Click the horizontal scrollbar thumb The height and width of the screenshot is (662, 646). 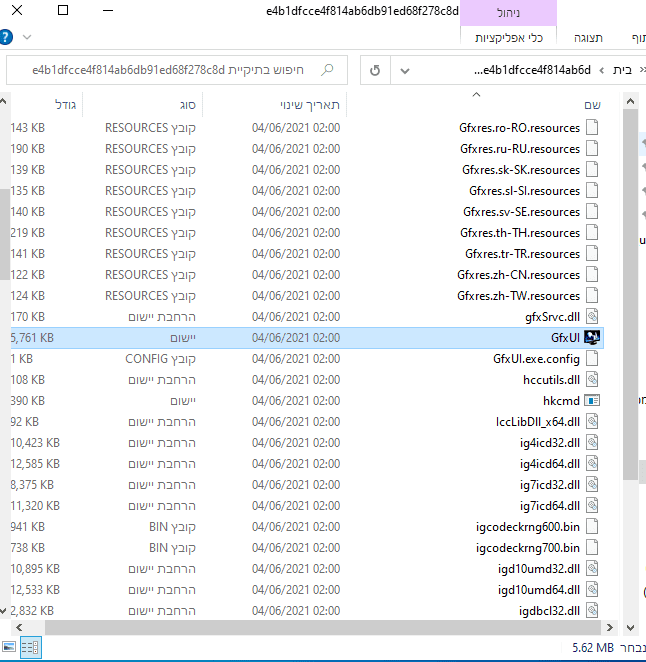click(x=323, y=627)
